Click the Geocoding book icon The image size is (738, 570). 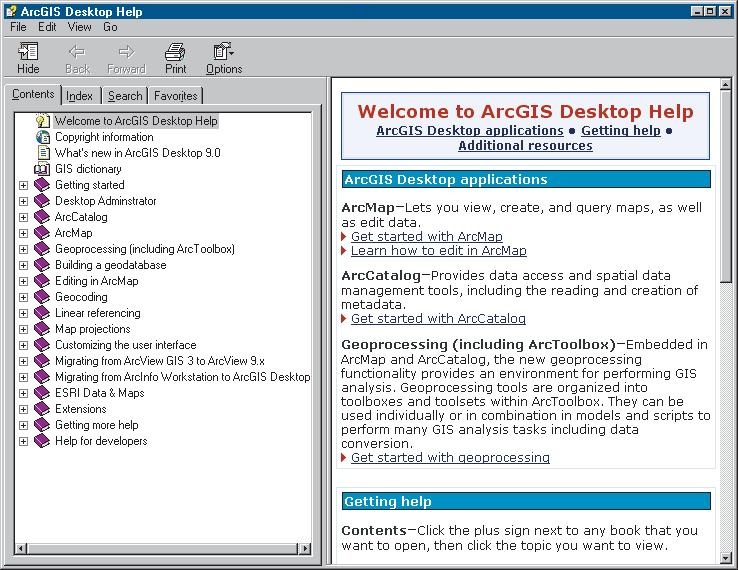(x=42, y=297)
